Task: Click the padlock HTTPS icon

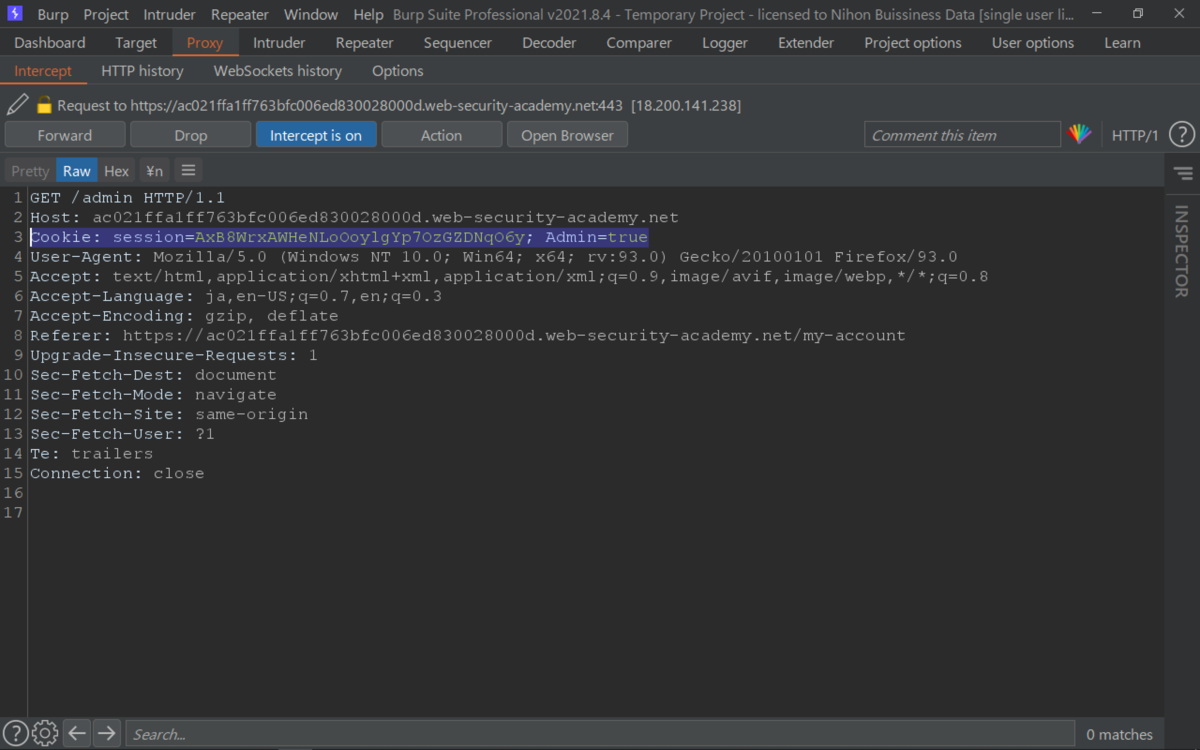Action: coord(44,105)
